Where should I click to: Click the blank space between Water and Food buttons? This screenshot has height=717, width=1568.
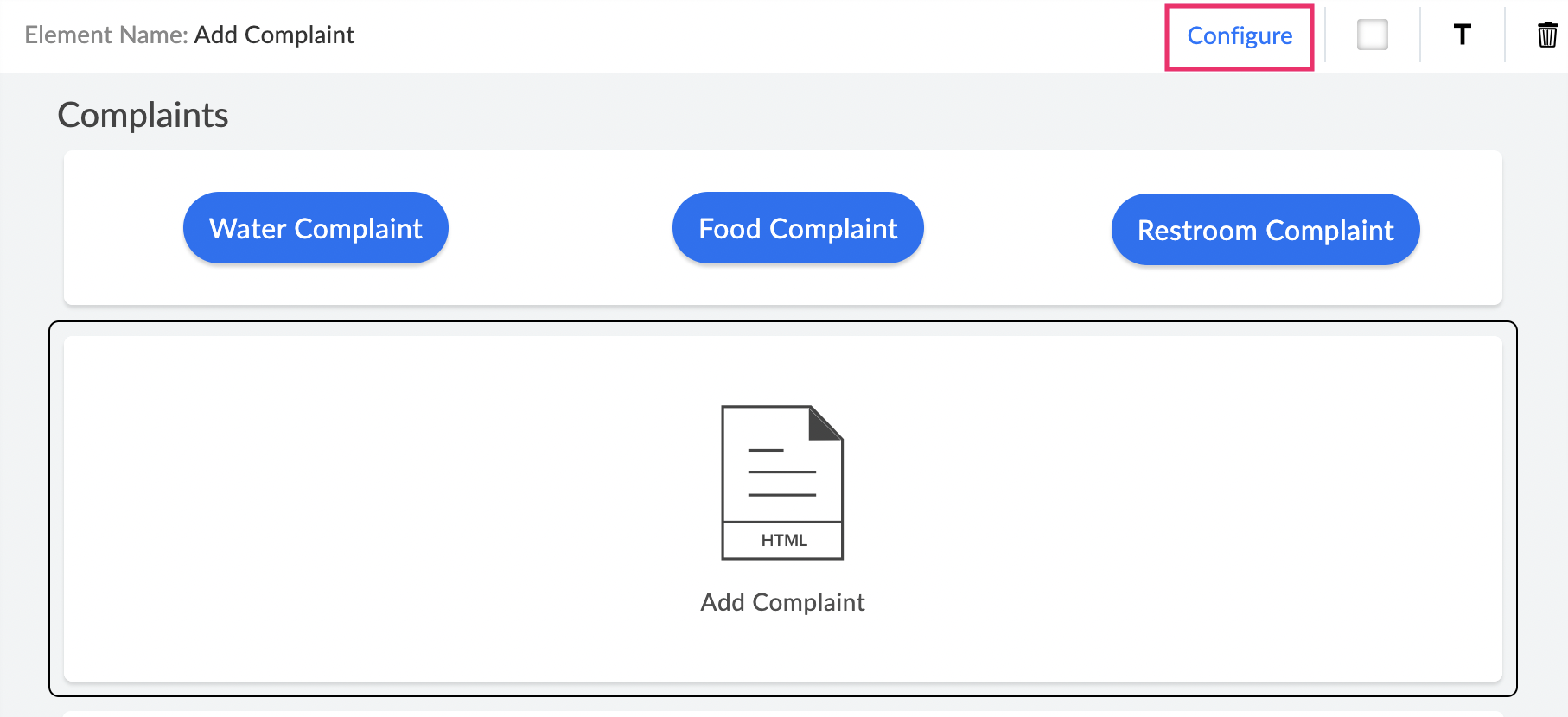[x=560, y=228]
